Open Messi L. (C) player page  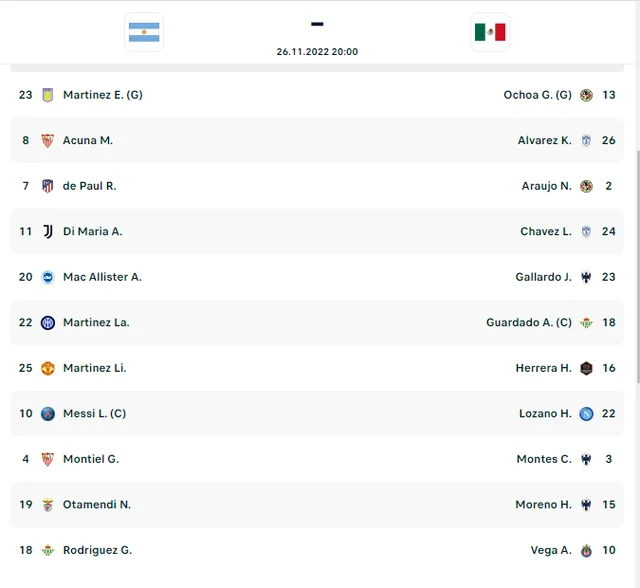pyautogui.click(x=94, y=413)
